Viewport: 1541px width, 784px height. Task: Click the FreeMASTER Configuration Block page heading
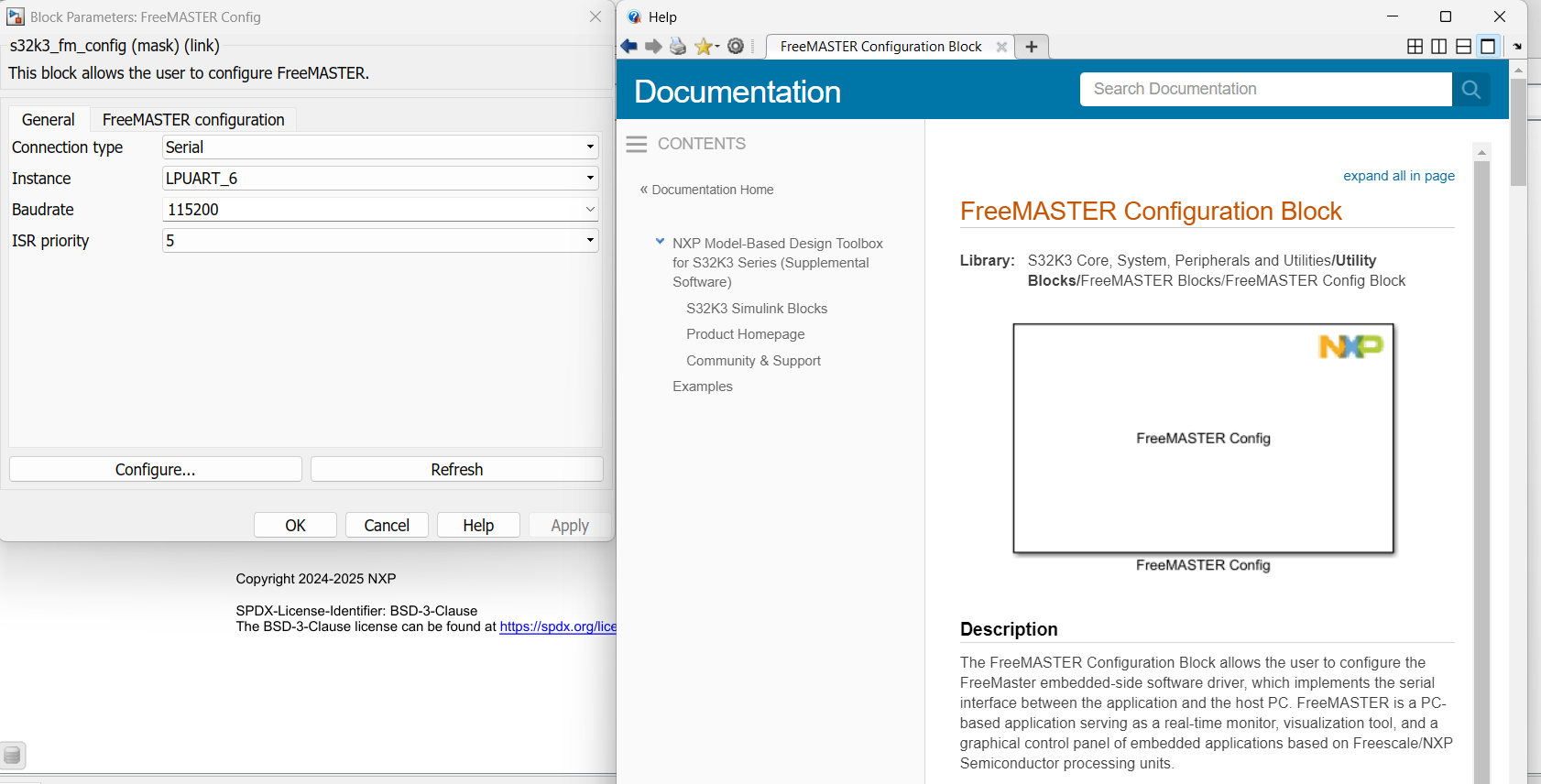(1151, 212)
